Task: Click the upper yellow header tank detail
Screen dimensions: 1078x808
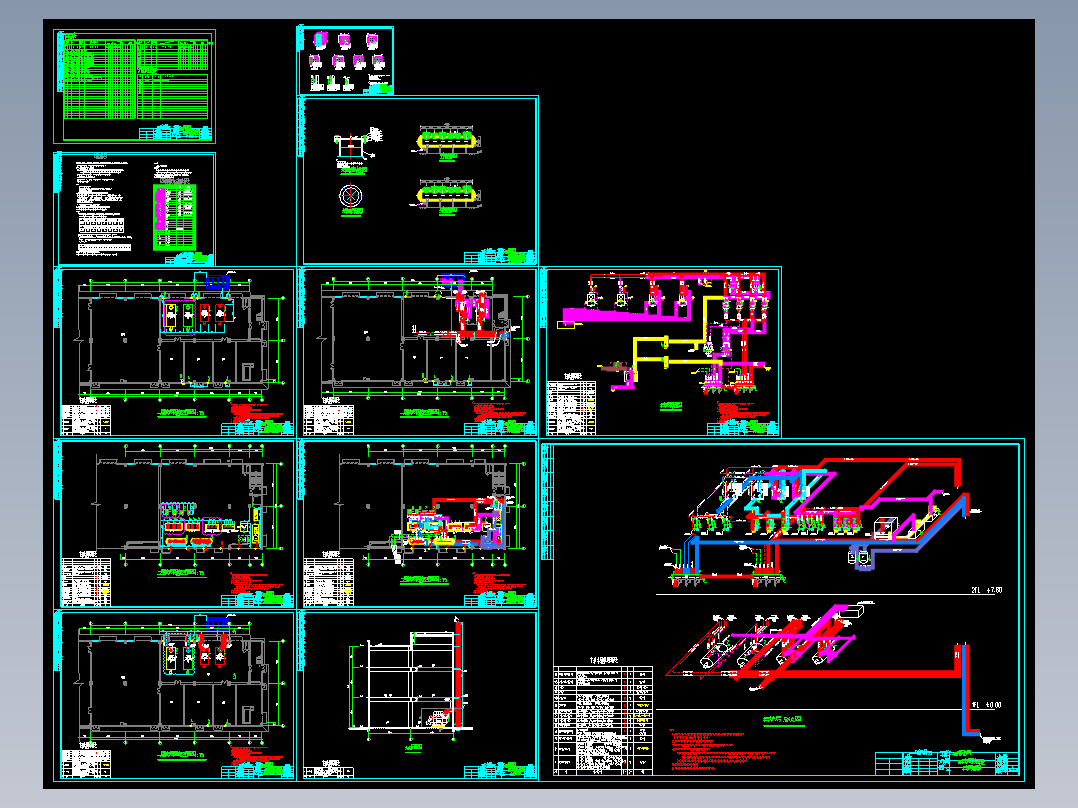Action: tap(448, 140)
